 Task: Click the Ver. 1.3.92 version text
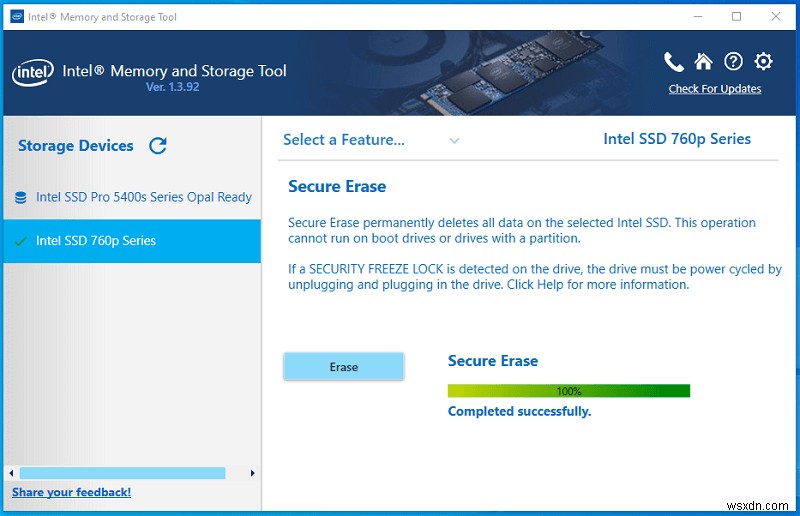(x=172, y=87)
